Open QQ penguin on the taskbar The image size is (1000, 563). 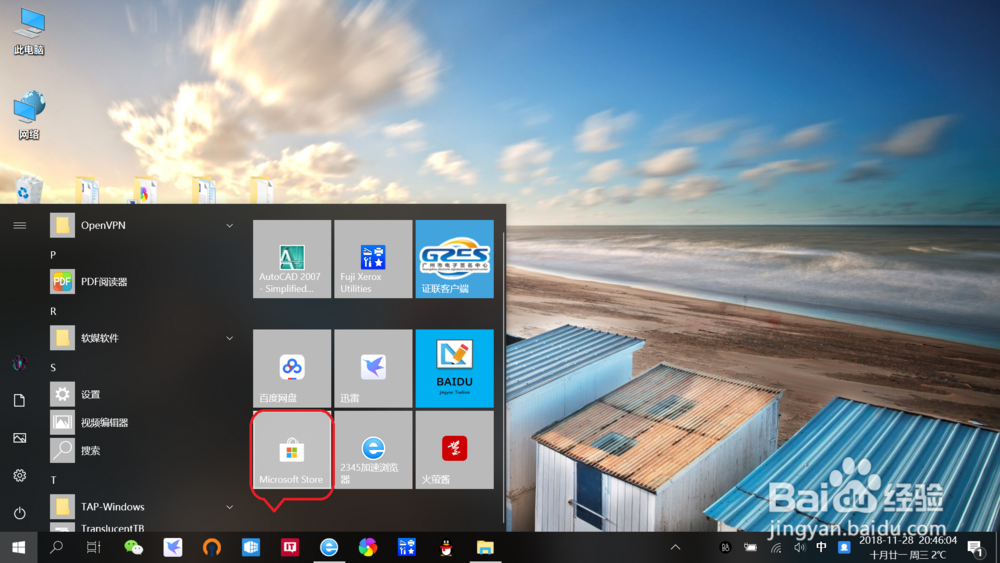click(446, 547)
